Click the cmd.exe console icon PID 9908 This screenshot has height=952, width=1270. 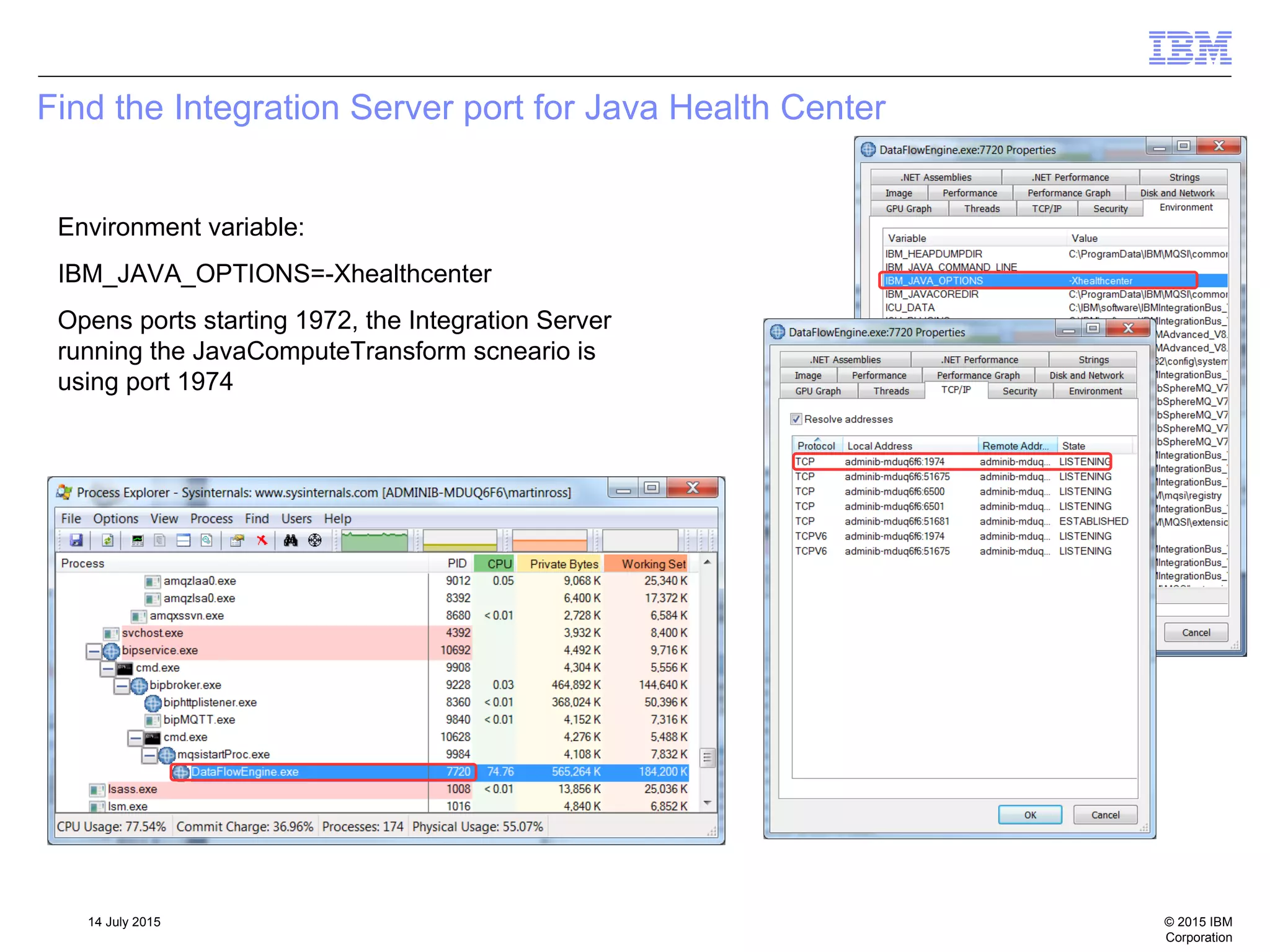tap(125, 668)
